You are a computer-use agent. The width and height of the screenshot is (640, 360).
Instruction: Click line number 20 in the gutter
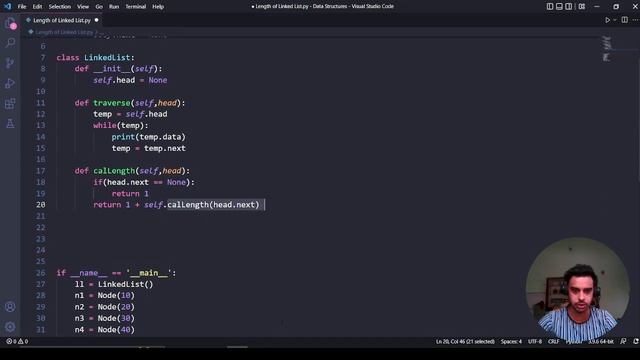(41, 205)
